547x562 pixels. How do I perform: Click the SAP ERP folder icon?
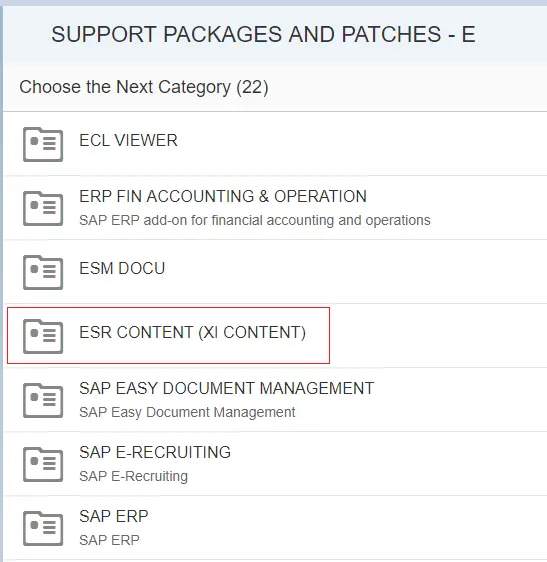coord(43,528)
